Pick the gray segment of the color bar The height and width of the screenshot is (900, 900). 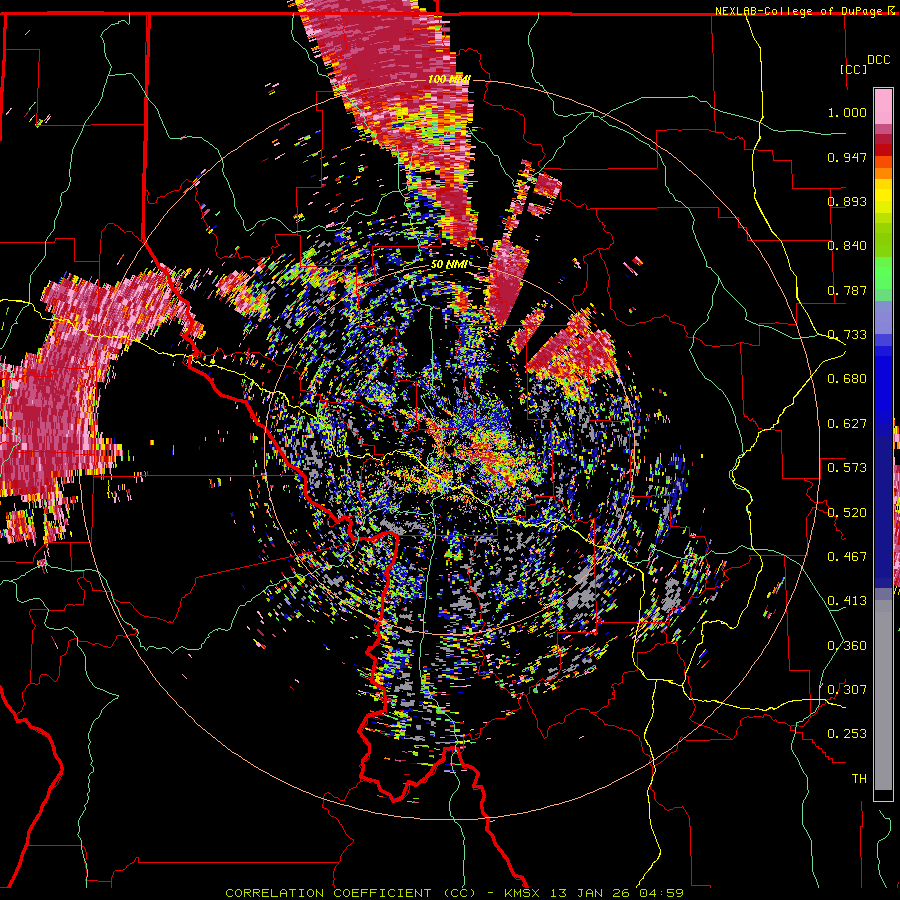[x=883, y=695]
